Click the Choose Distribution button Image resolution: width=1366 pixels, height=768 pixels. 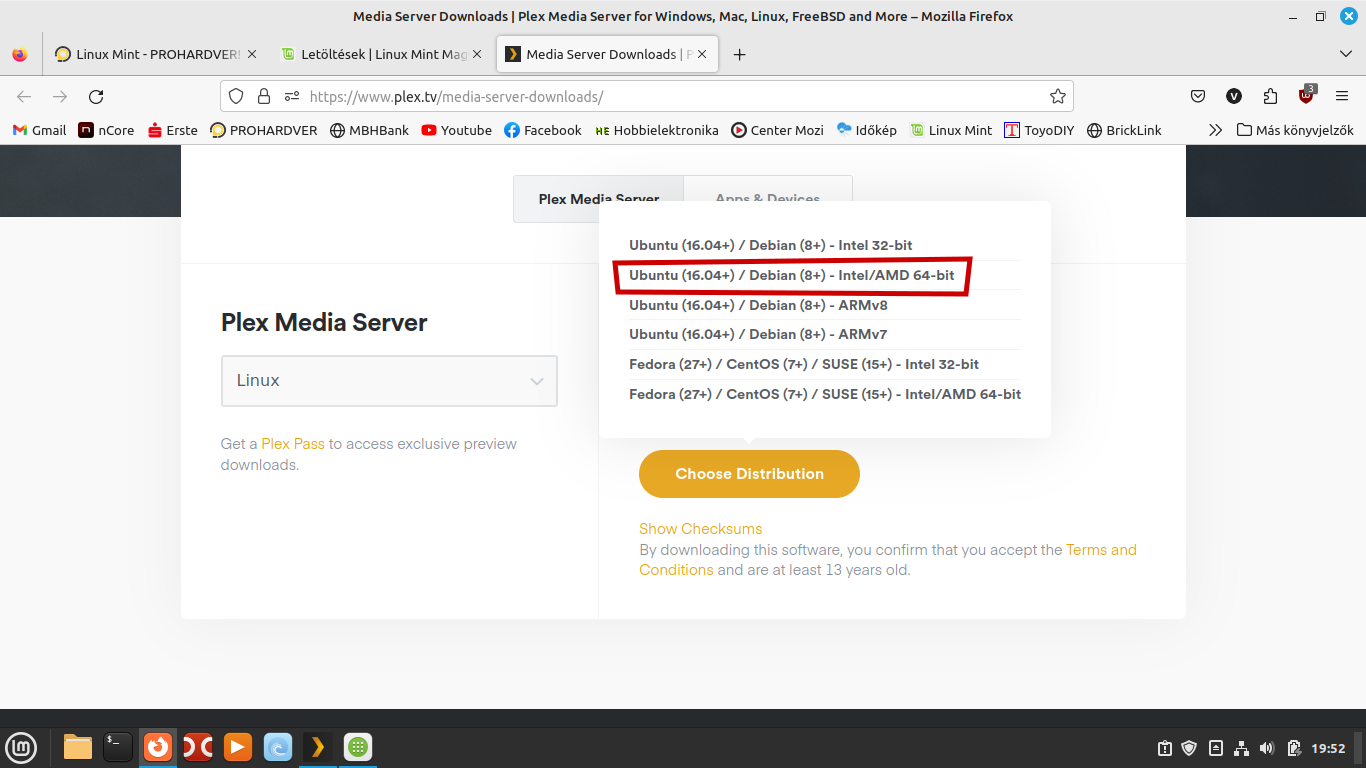[749, 474]
